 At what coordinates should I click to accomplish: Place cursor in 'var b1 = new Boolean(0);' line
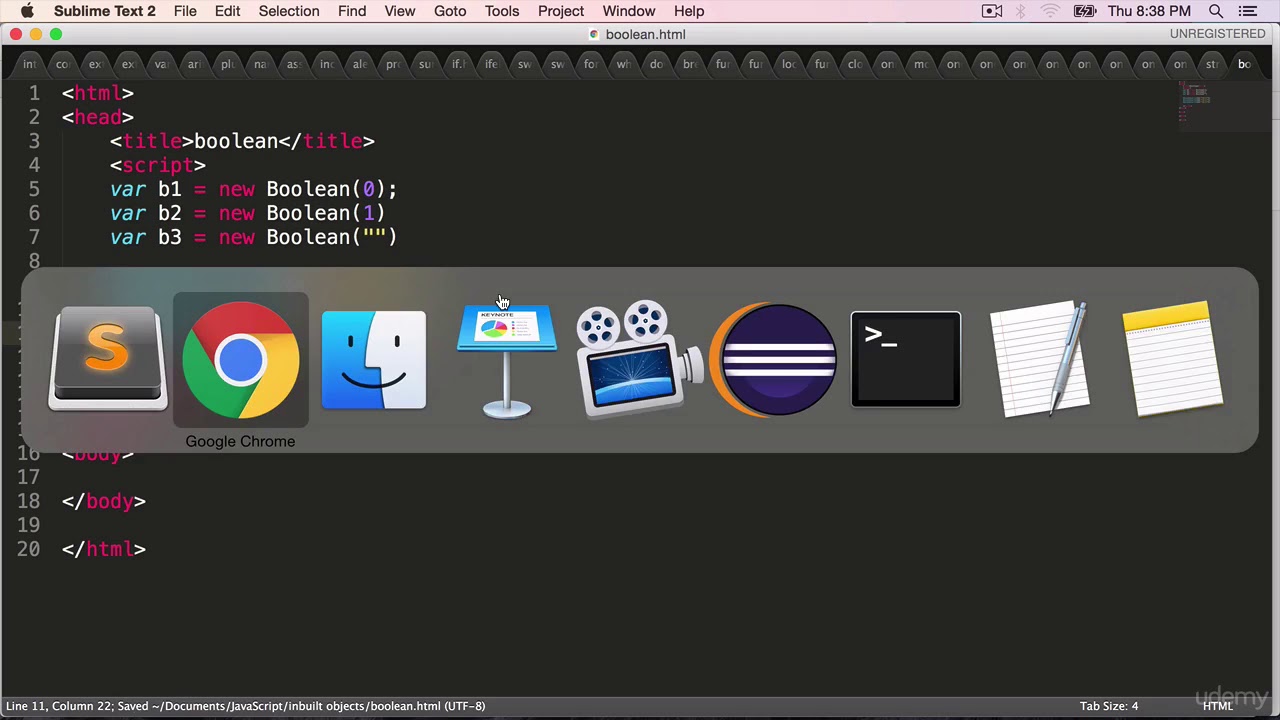253,189
